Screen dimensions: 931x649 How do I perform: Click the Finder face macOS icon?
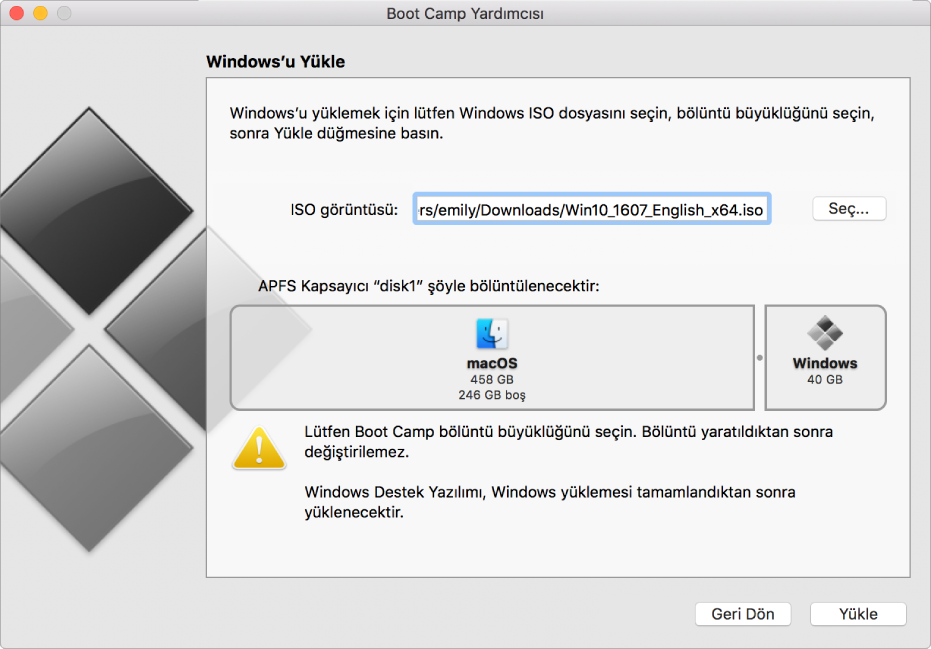(492, 334)
